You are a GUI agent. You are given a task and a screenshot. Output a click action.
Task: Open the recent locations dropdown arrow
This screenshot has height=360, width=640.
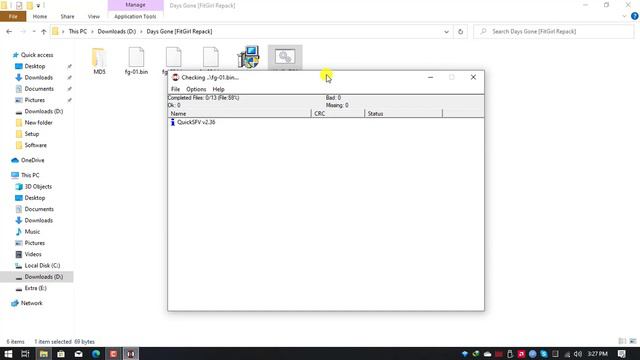[33, 31]
